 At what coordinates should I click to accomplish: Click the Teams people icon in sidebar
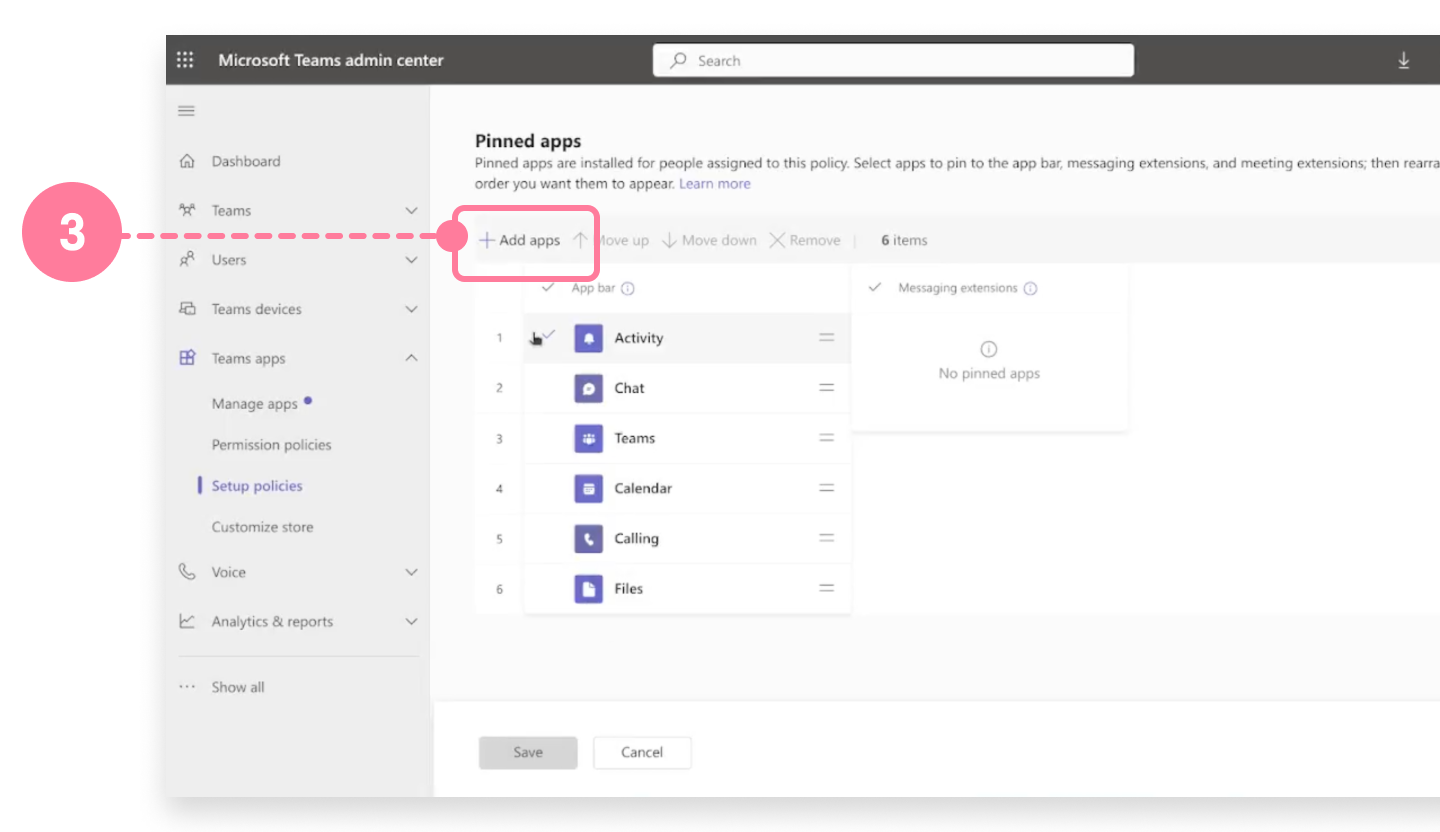186,210
